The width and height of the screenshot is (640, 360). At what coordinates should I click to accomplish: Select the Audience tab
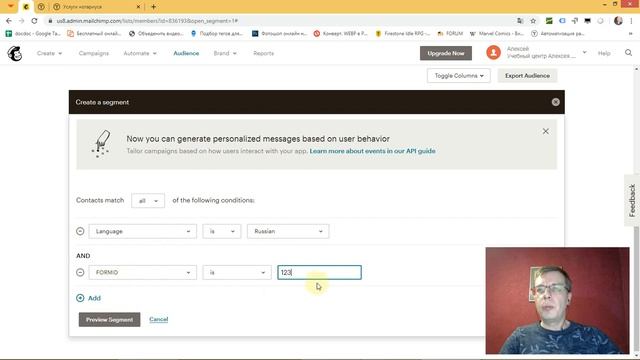186,53
